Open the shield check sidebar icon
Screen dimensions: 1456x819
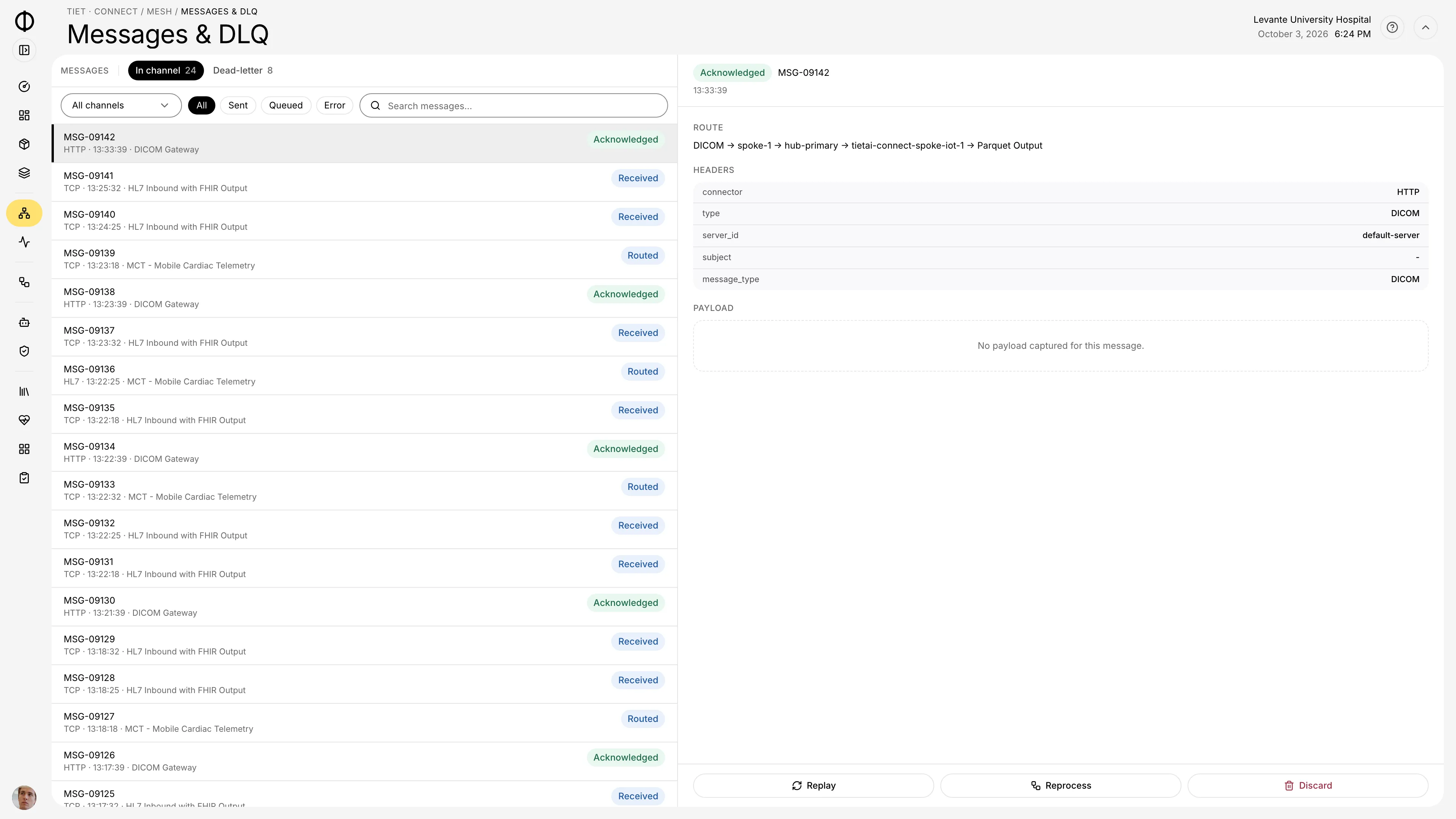point(24,351)
